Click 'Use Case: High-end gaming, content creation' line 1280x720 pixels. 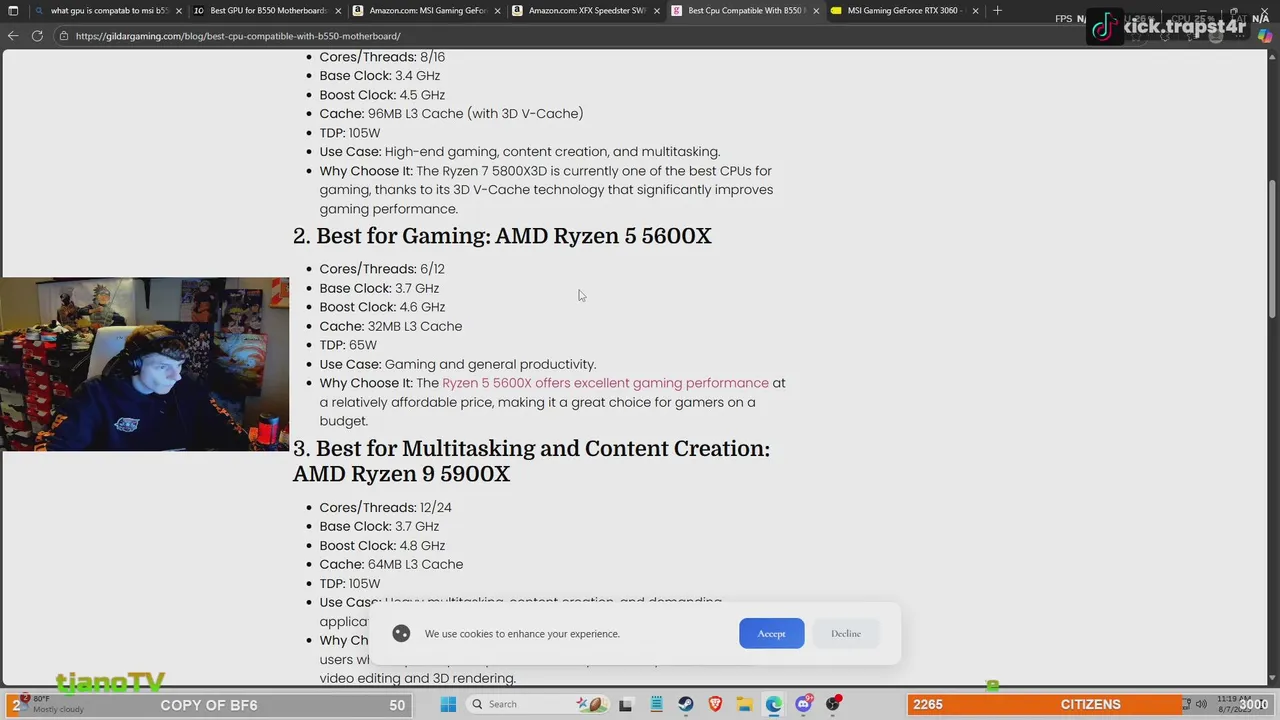point(520,152)
